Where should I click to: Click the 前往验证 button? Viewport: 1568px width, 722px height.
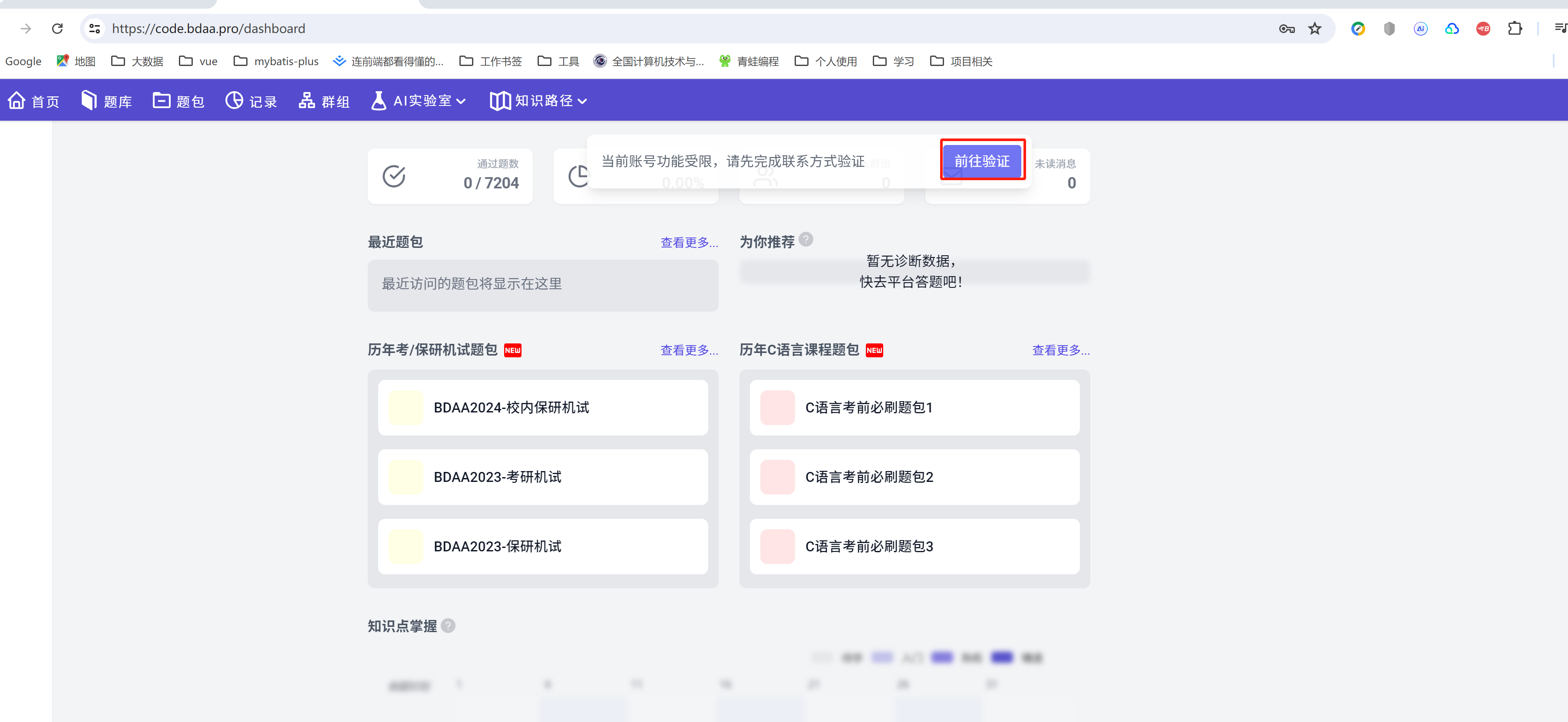click(982, 161)
